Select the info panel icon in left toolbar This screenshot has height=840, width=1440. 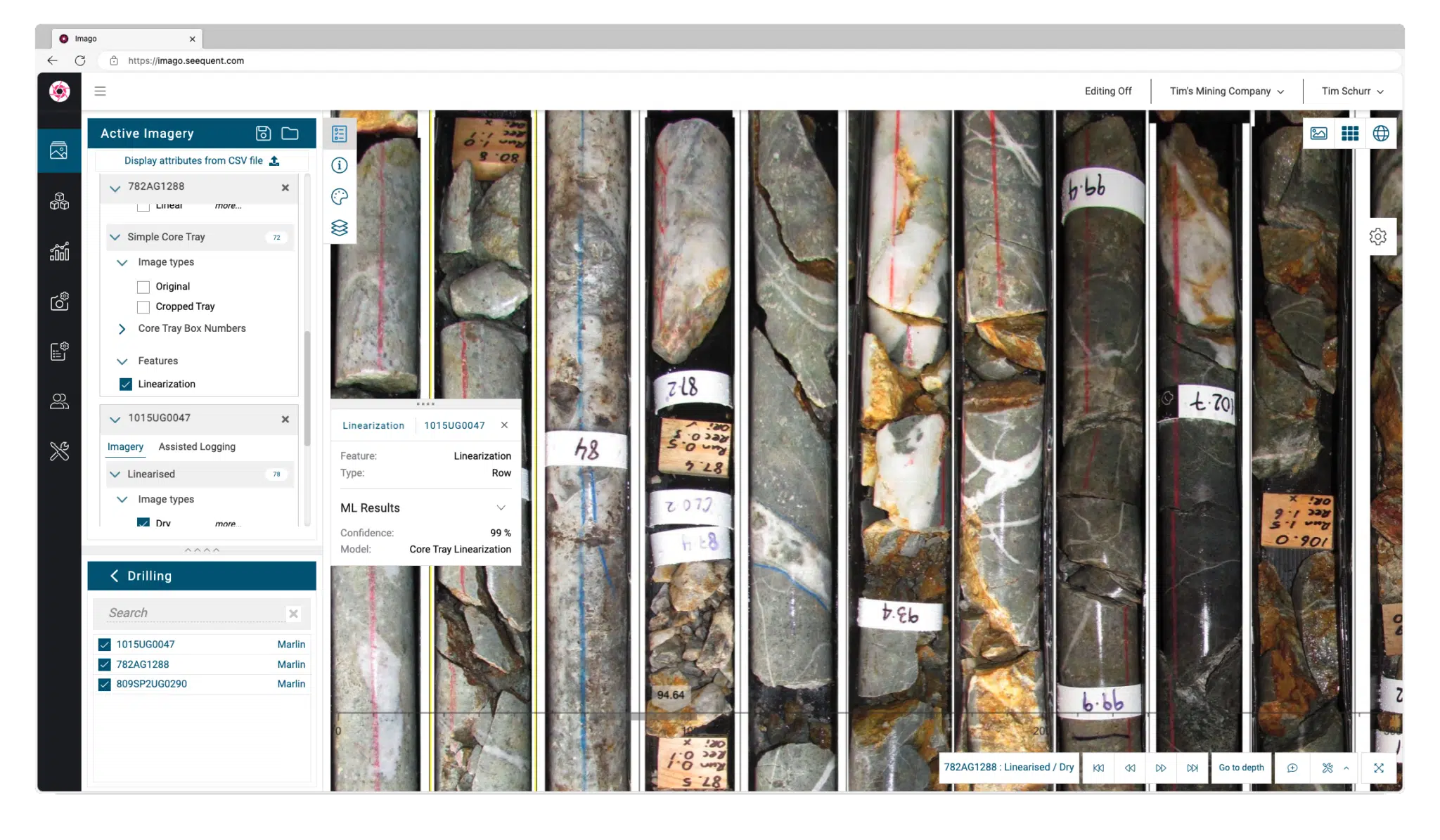click(339, 165)
